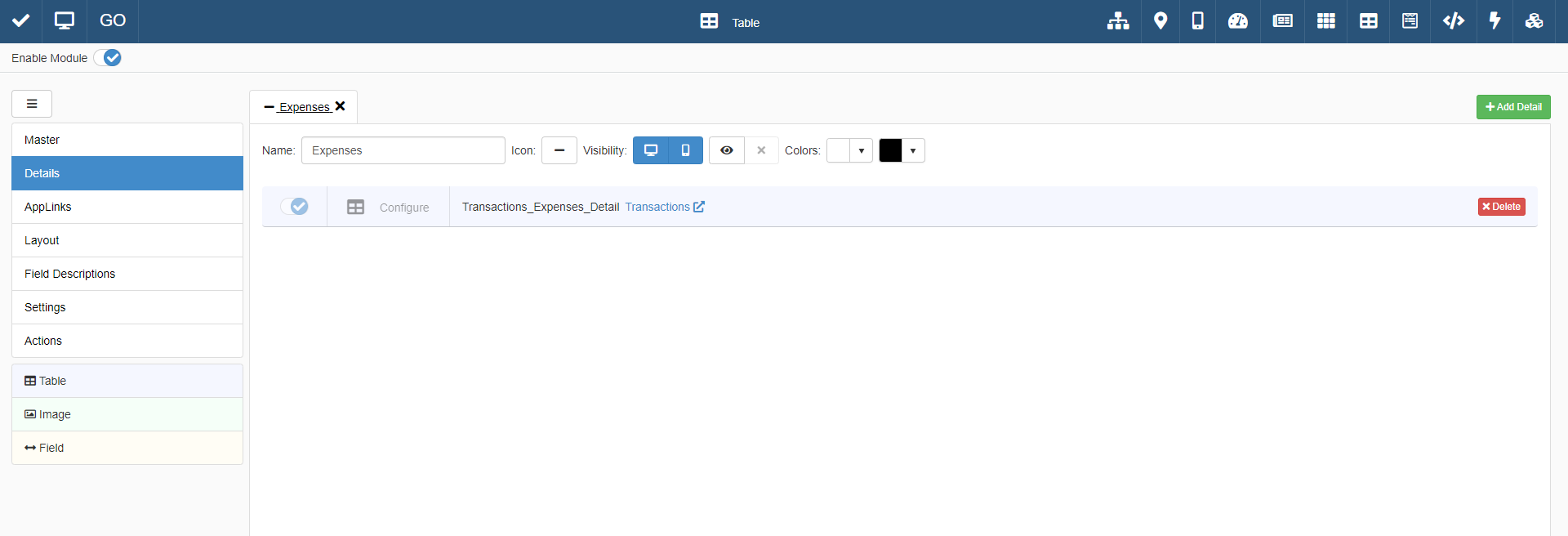
Task: Open the stacked cubes icon
Action: point(1534,21)
